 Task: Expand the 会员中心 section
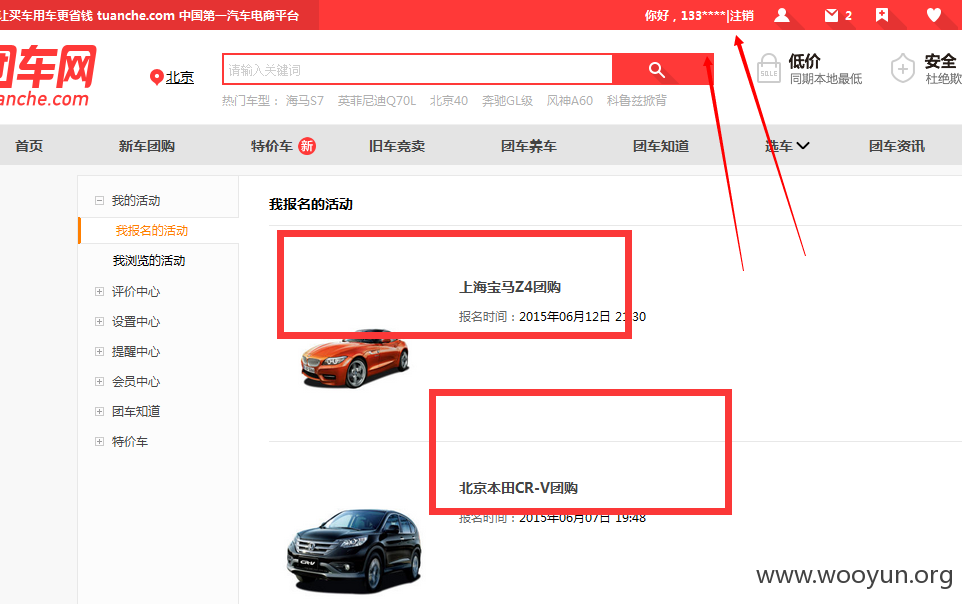coord(99,382)
